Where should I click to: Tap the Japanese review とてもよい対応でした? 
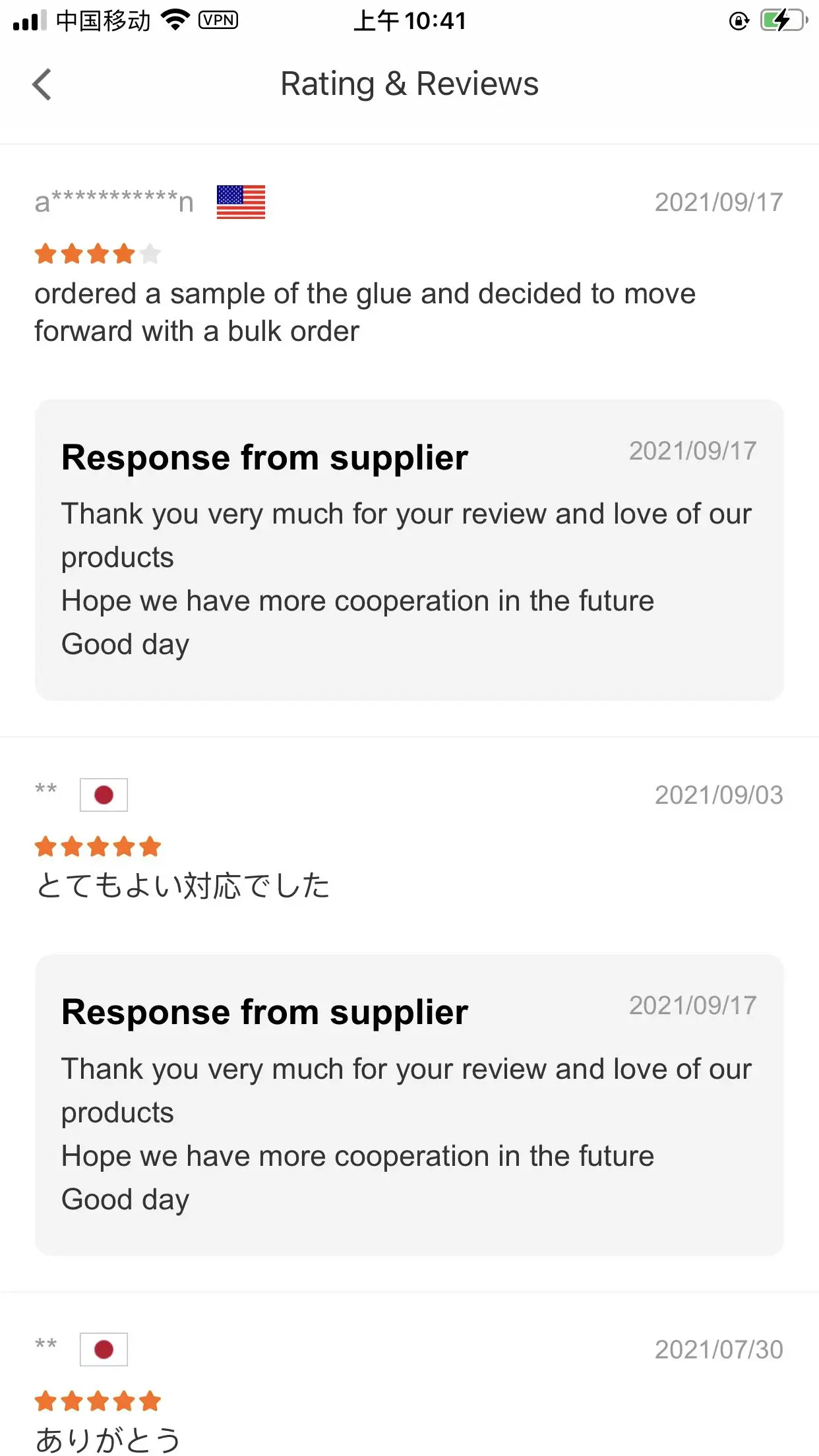(x=183, y=886)
